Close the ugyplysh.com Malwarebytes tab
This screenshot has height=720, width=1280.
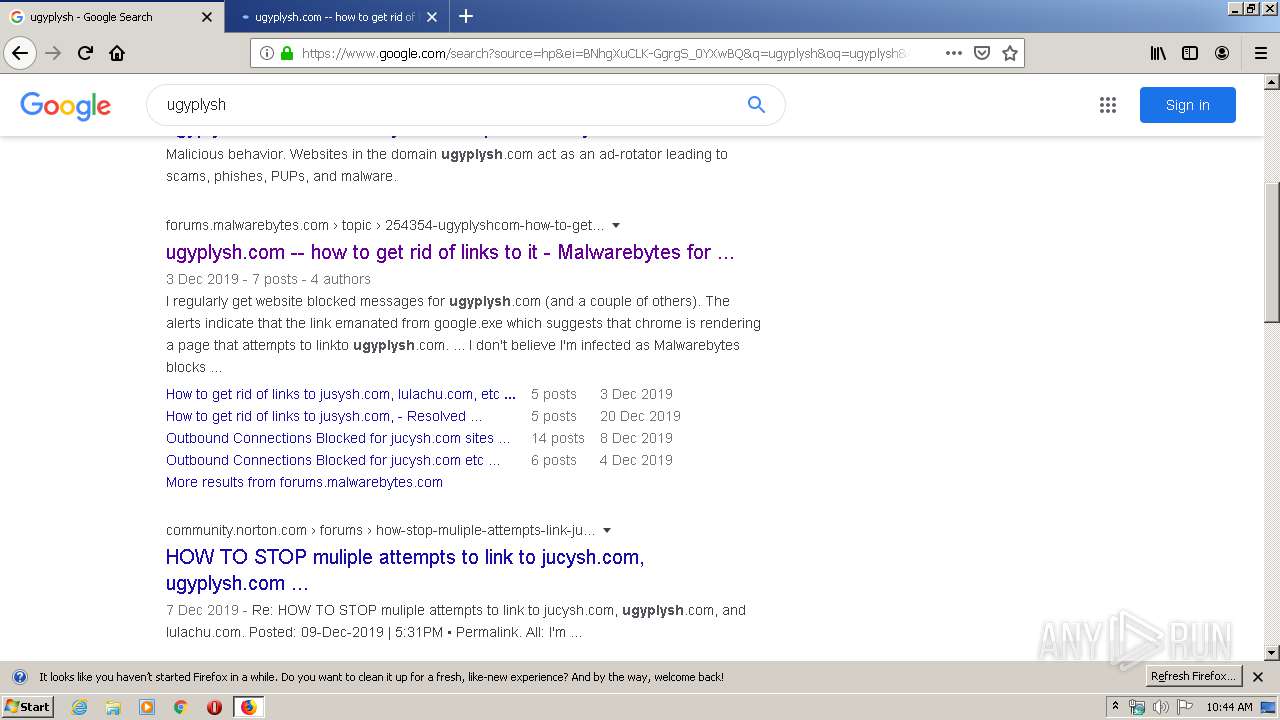[432, 17]
